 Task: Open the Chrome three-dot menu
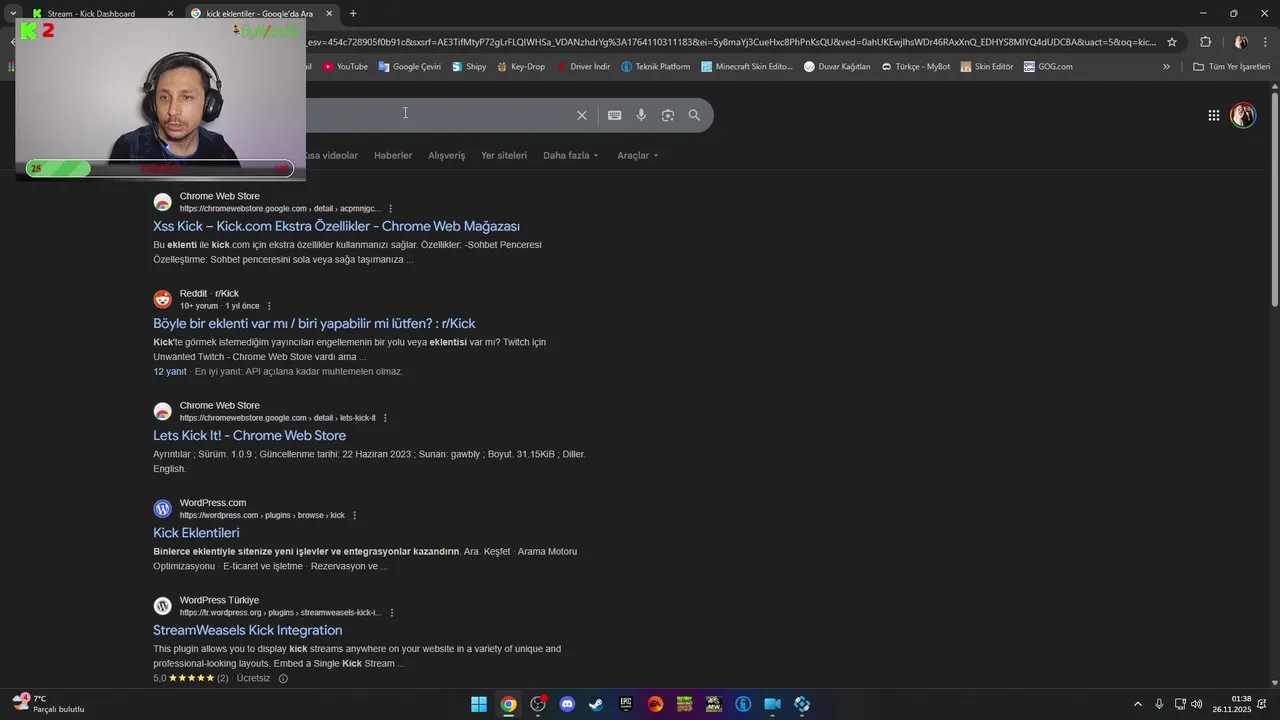[1265, 42]
